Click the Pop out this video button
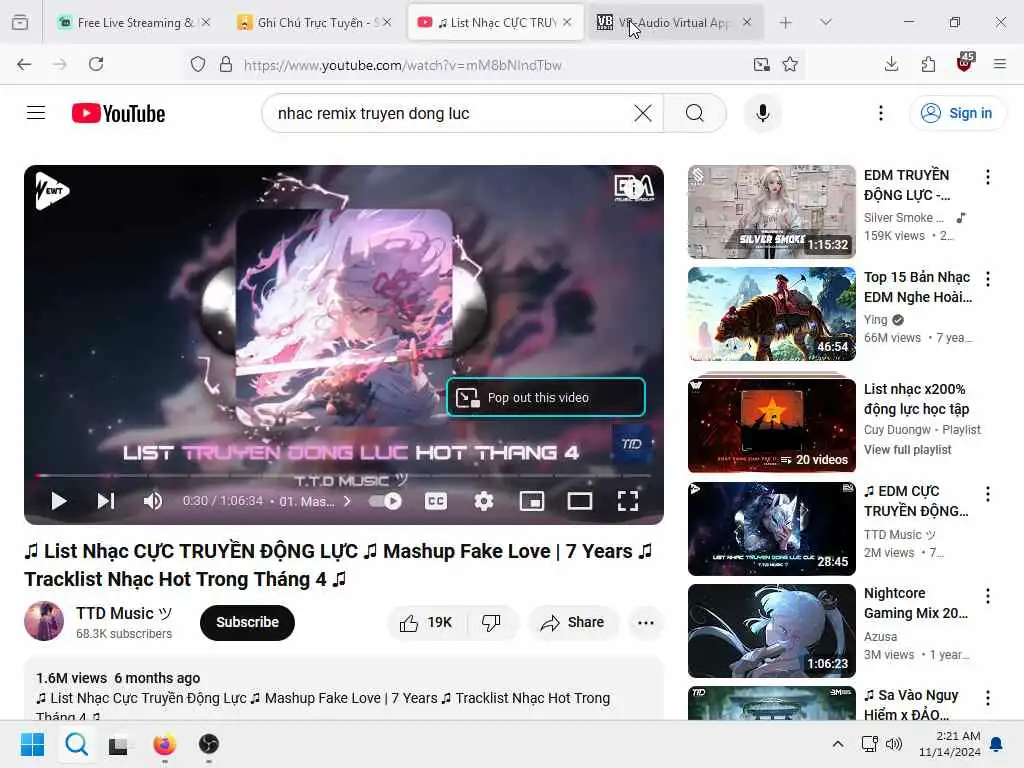The image size is (1024, 768). click(x=546, y=397)
